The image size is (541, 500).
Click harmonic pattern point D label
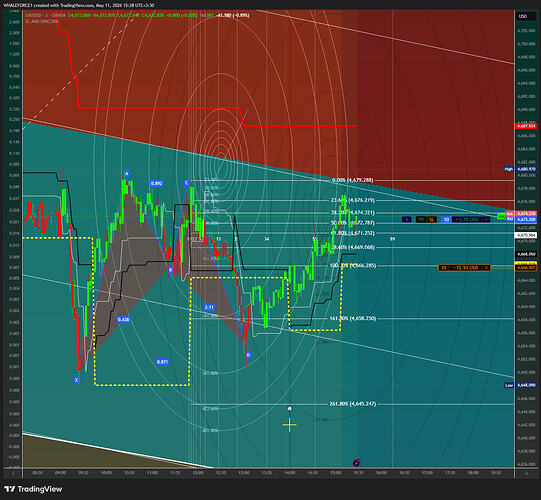(248, 355)
